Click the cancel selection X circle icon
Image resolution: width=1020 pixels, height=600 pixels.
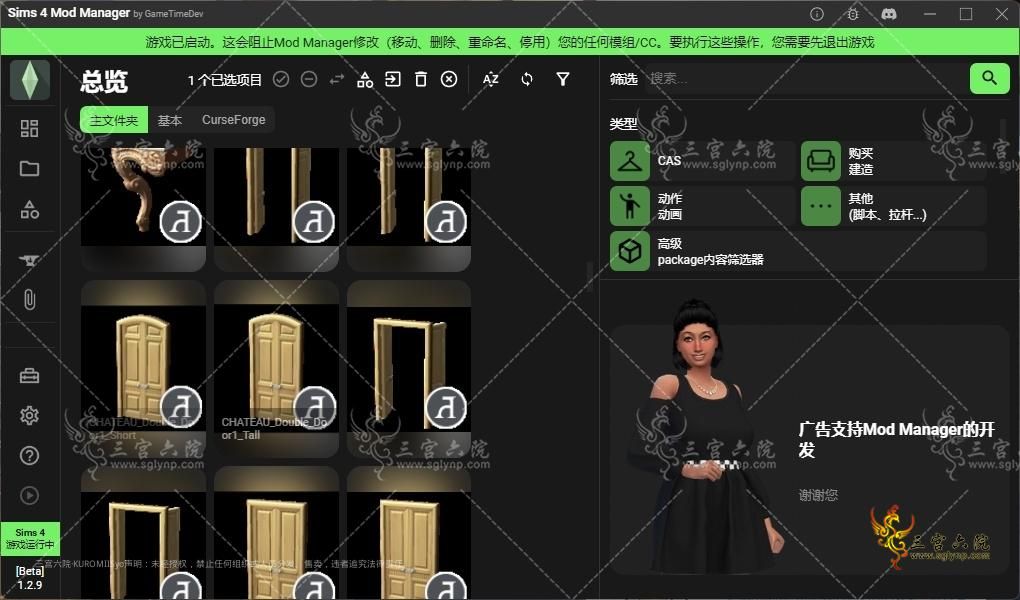pos(449,79)
